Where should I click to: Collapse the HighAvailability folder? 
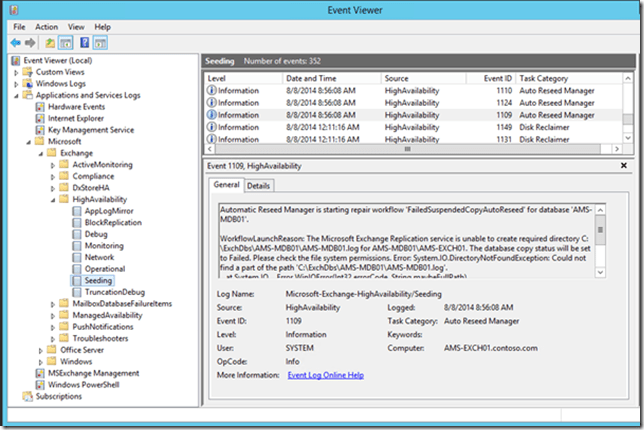pos(53,199)
